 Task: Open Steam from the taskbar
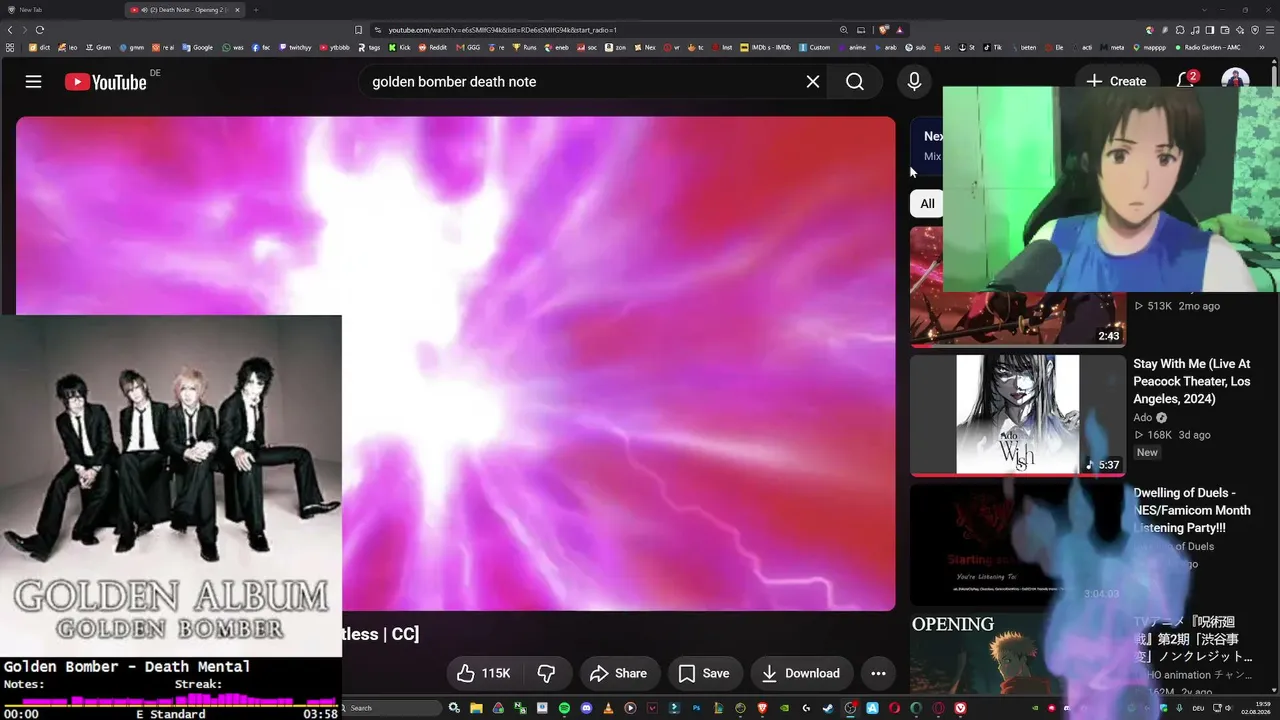click(x=828, y=708)
